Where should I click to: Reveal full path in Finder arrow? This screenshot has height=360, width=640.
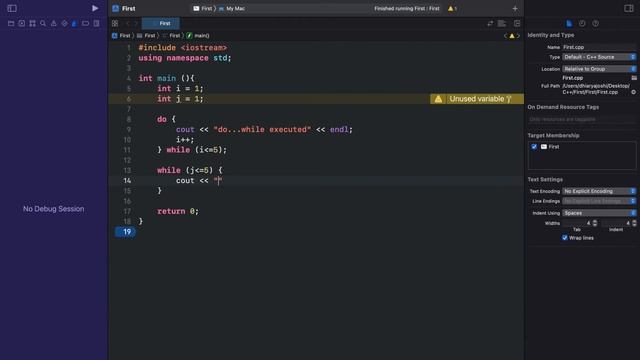click(633, 92)
